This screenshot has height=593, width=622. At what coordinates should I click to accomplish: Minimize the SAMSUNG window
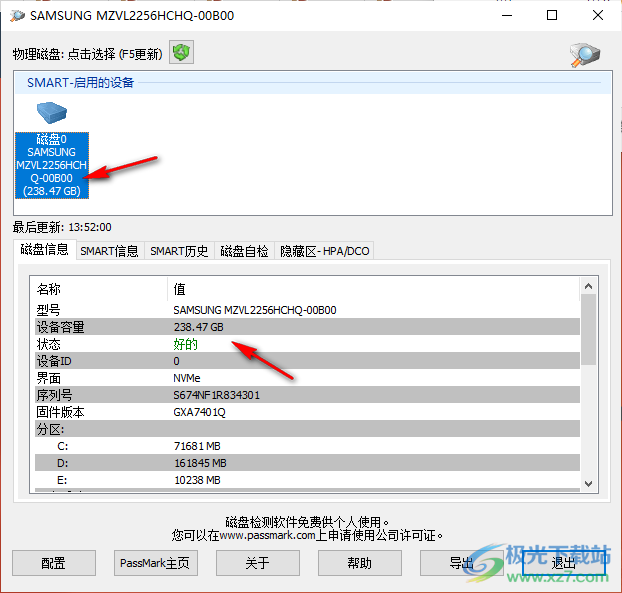coord(507,15)
